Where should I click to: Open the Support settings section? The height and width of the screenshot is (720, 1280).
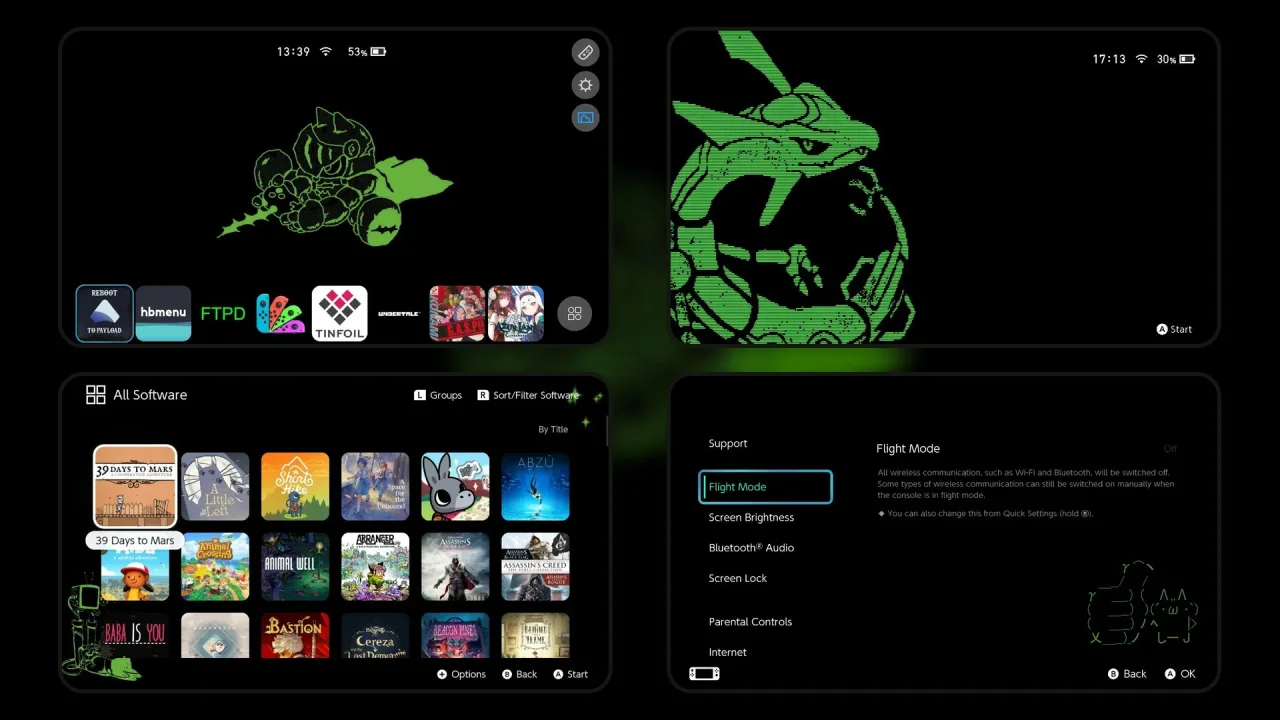click(x=728, y=444)
